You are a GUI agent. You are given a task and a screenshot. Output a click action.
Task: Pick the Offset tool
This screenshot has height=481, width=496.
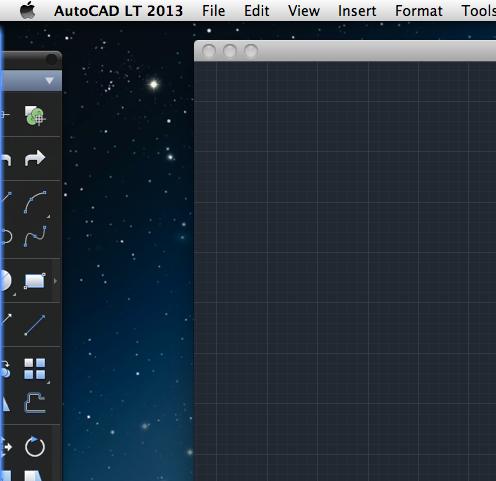[35, 403]
